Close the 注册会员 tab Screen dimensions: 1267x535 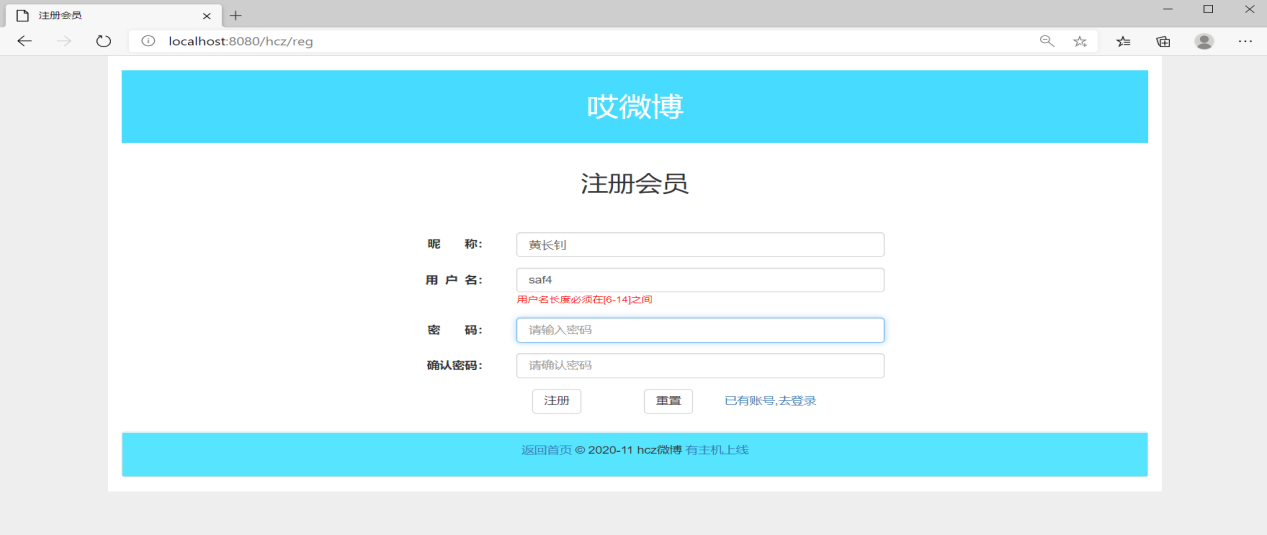(206, 16)
